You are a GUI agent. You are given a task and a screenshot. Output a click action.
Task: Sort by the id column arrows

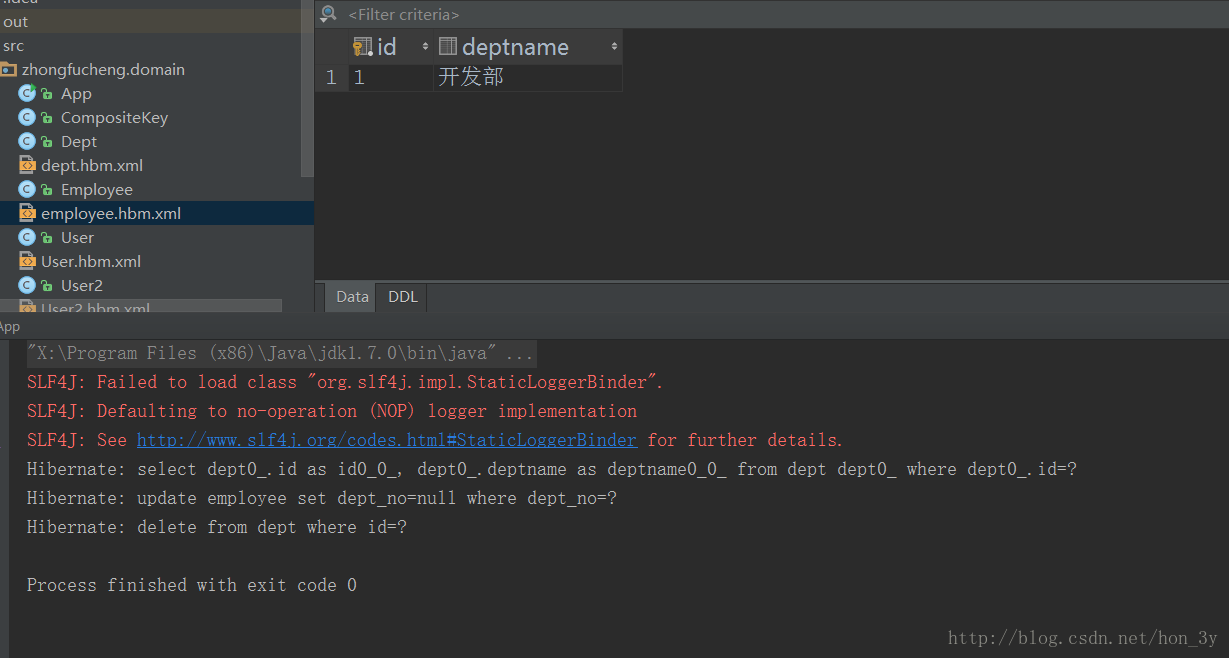(x=425, y=47)
